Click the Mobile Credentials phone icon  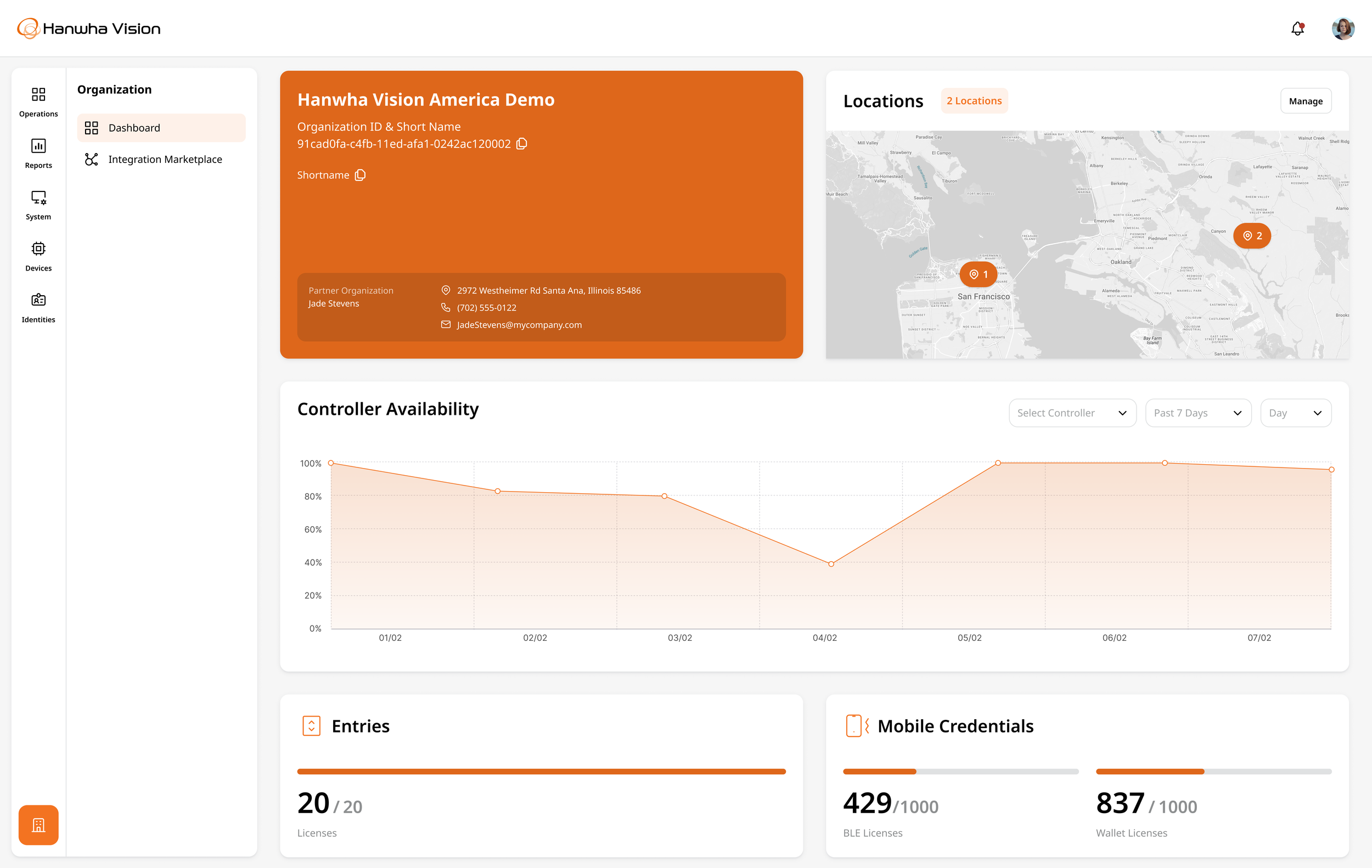[x=857, y=726]
